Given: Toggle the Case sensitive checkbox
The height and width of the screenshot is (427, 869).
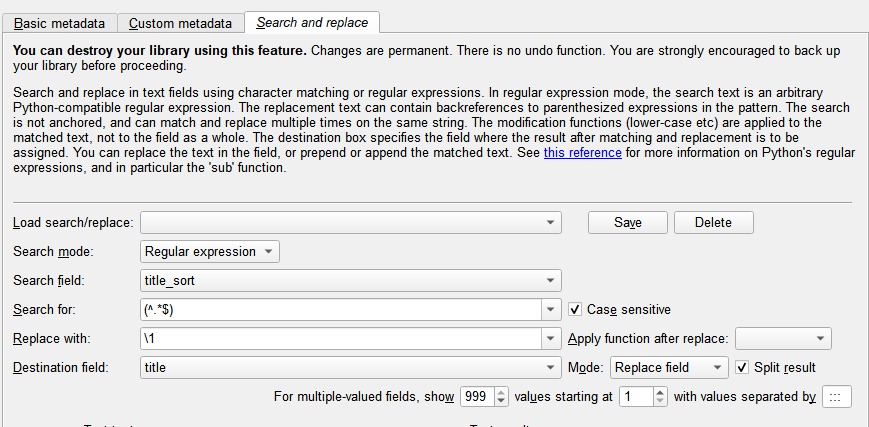Looking at the screenshot, I should [575, 310].
